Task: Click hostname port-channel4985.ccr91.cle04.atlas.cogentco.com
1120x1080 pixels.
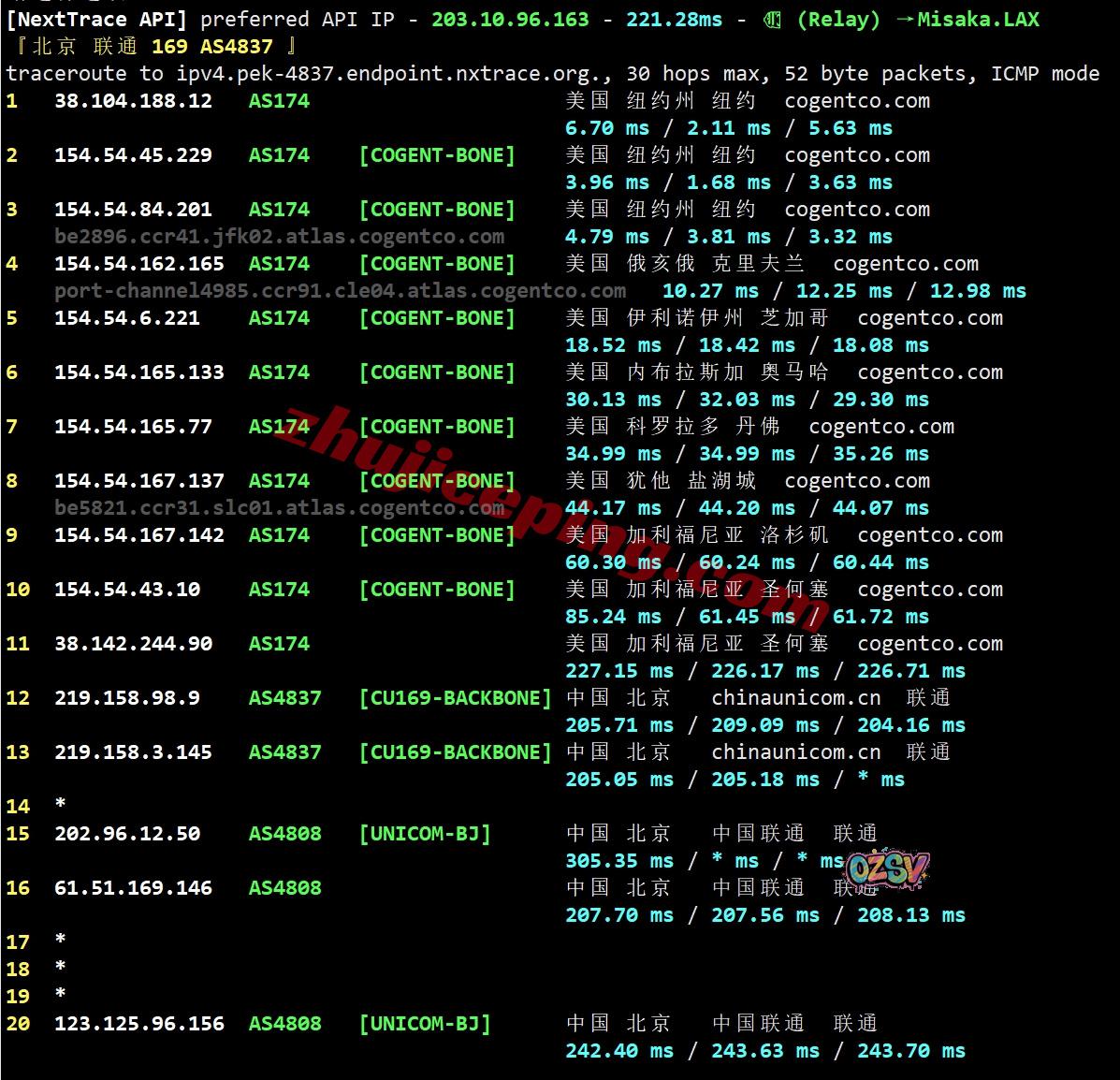Action: coord(340,291)
